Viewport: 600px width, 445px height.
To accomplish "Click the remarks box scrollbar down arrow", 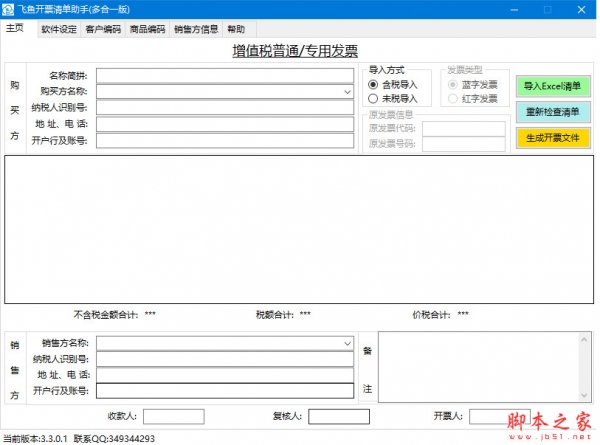I will pyautogui.click(x=583, y=395).
